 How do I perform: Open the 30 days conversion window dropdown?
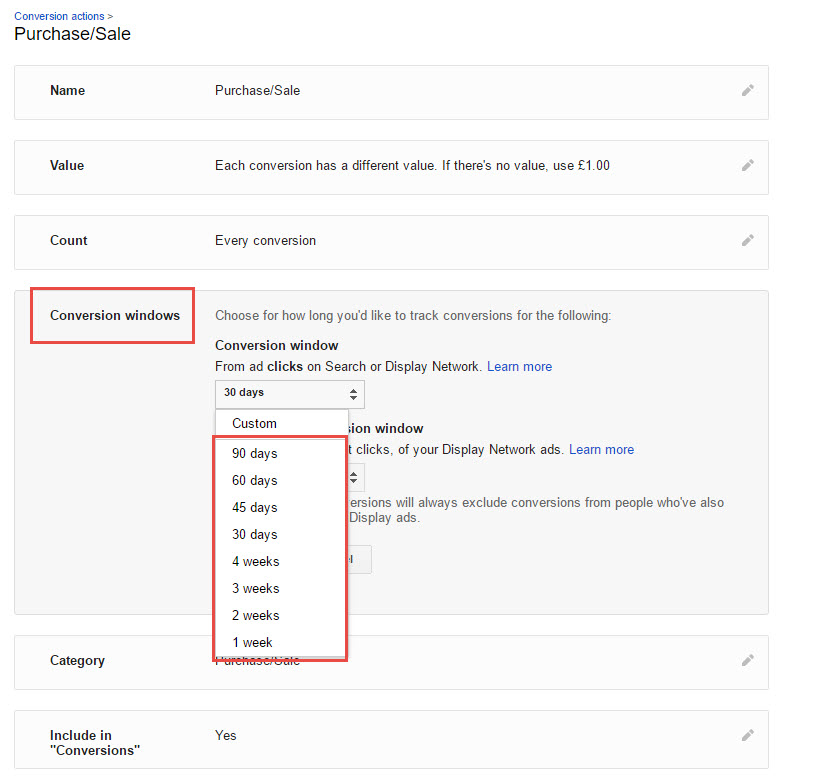coord(289,393)
